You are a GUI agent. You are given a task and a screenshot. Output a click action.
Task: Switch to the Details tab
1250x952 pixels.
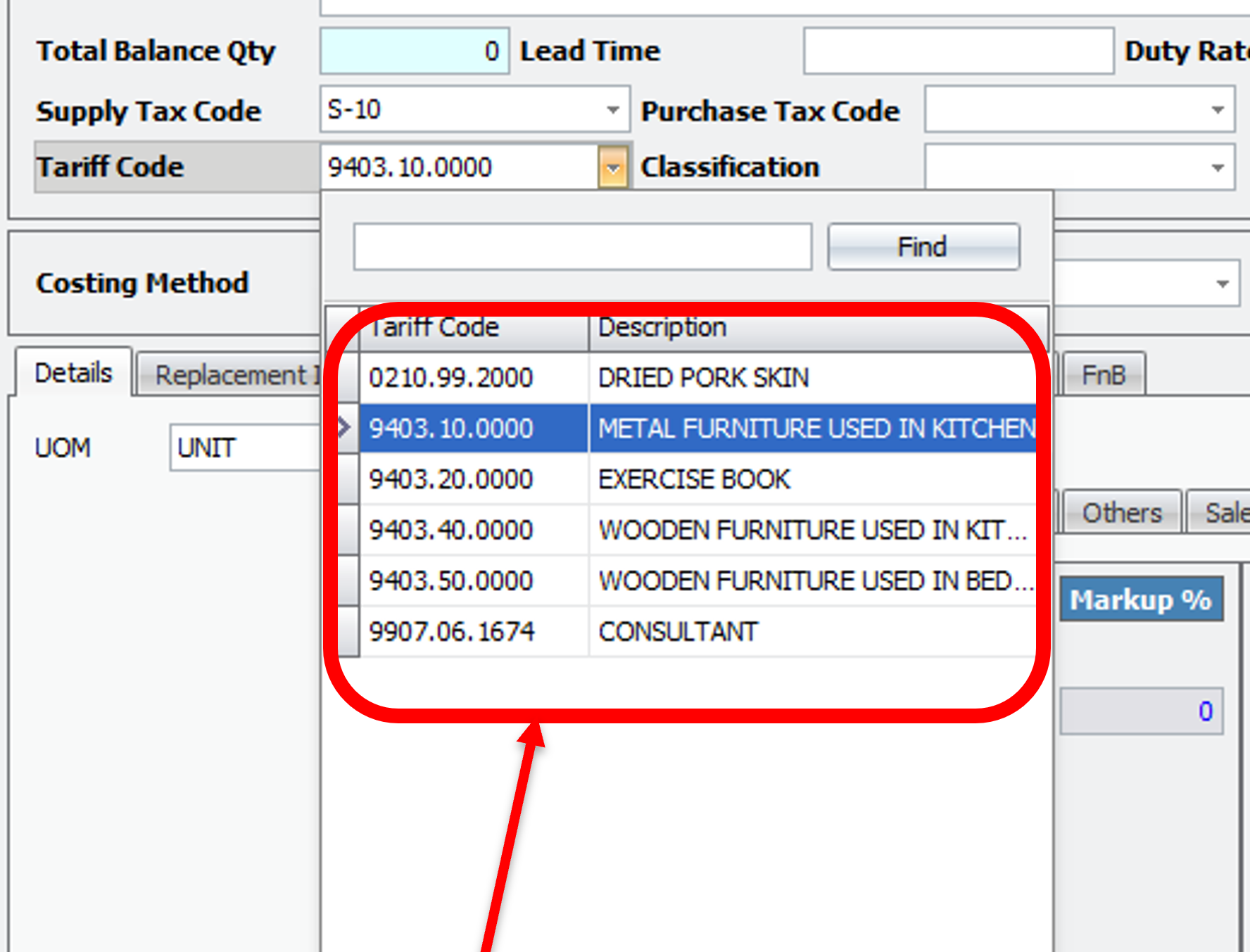coord(73,373)
